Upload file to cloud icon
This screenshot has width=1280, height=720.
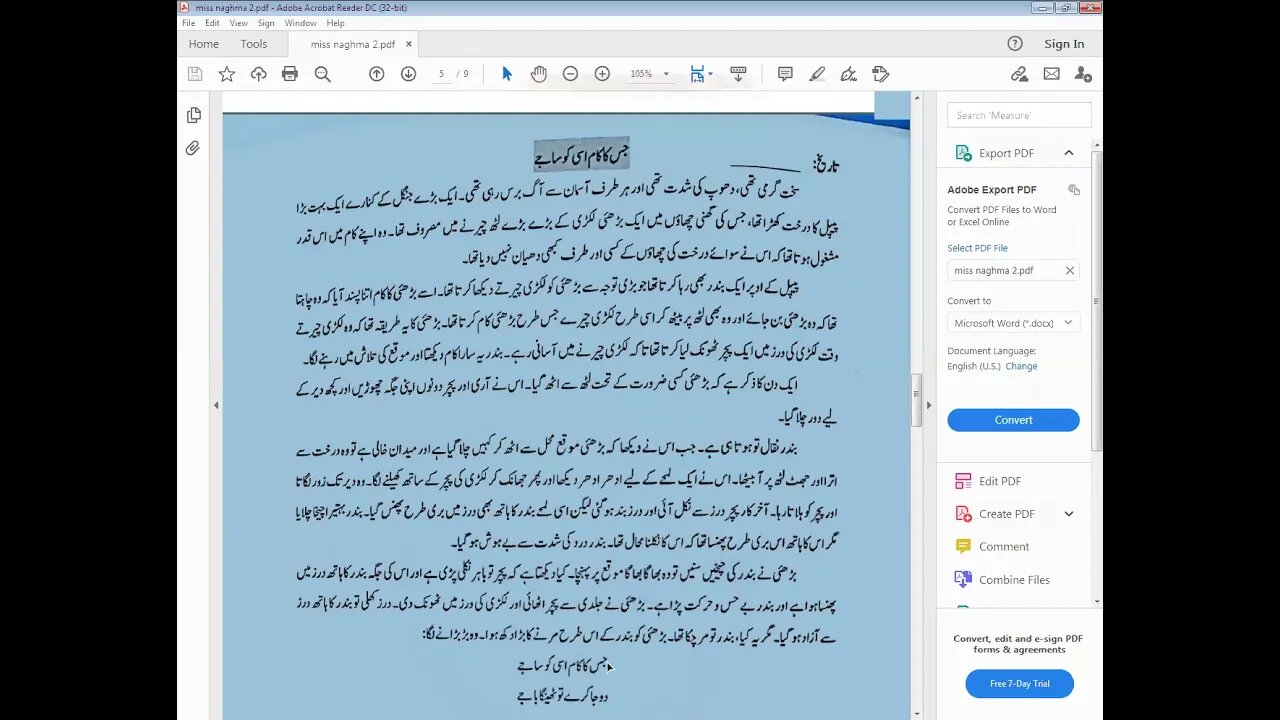pos(259,74)
